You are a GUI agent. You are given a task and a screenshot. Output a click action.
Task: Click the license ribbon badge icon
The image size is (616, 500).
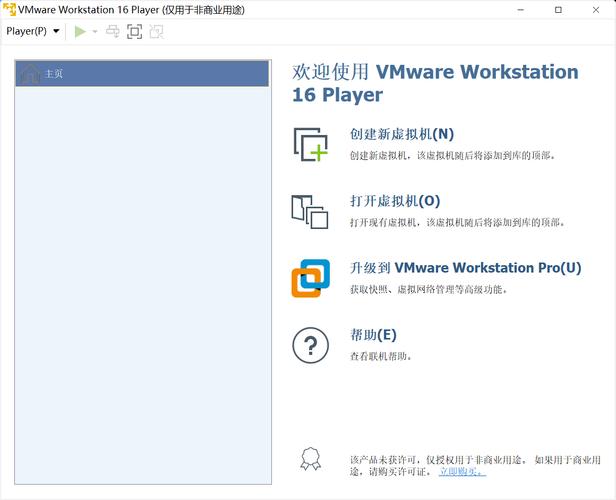pyautogui.click(x=310, y=458)
